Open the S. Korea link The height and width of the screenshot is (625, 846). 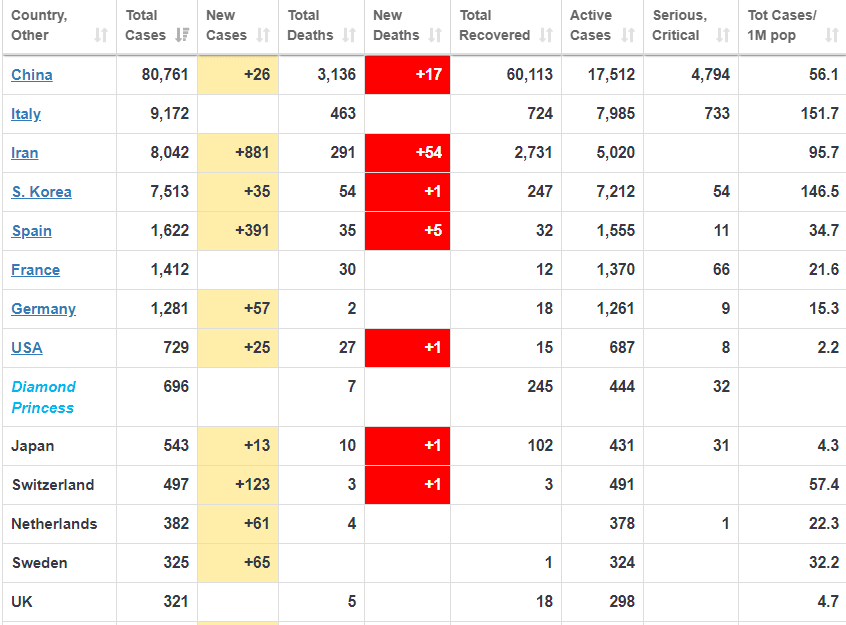(41, 192)
